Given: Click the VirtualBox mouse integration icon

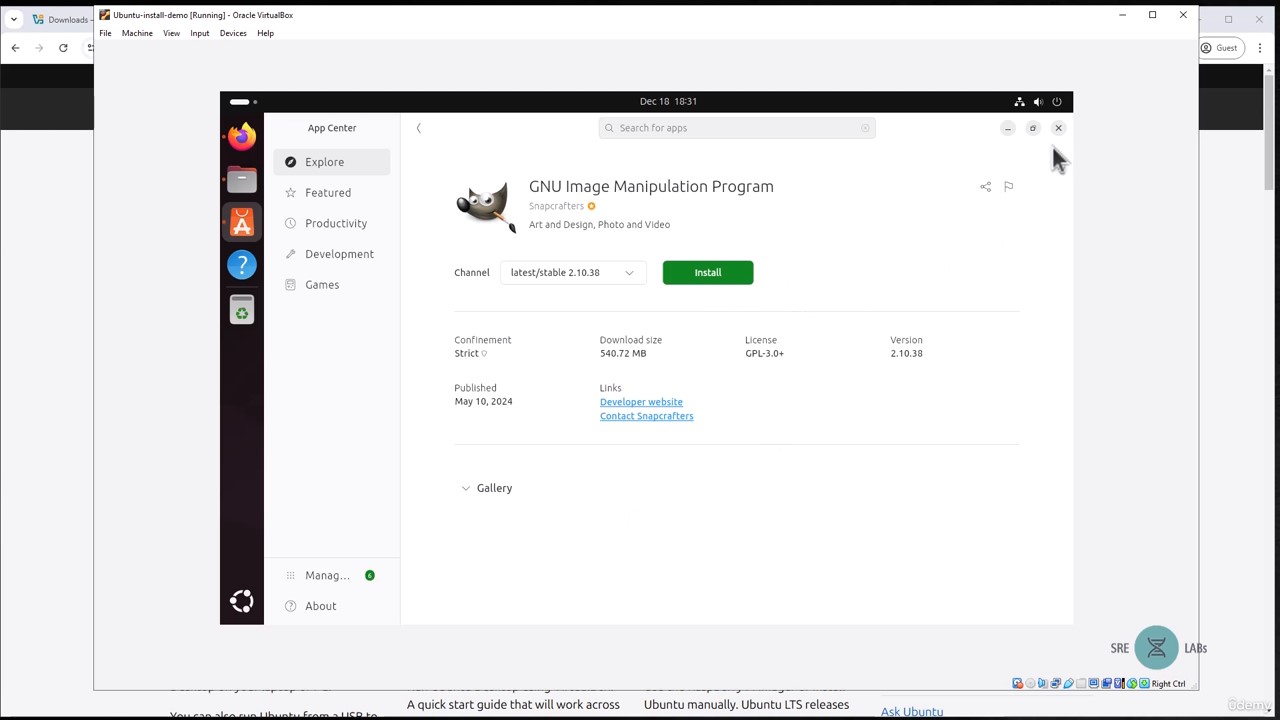Looking at the screenshot, I should coord(1132,683).
